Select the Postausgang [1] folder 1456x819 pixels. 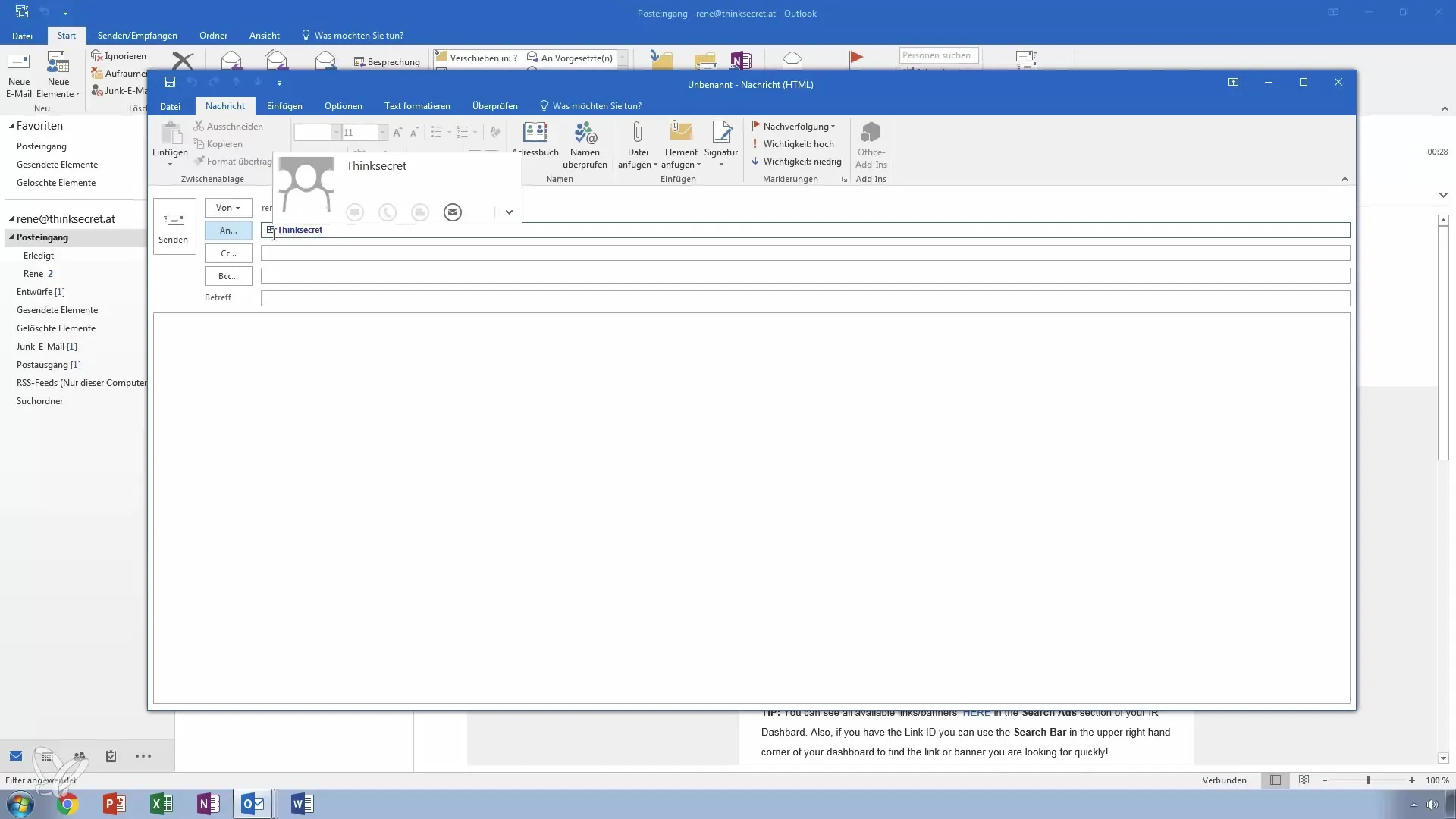click(x=49, y=365)
